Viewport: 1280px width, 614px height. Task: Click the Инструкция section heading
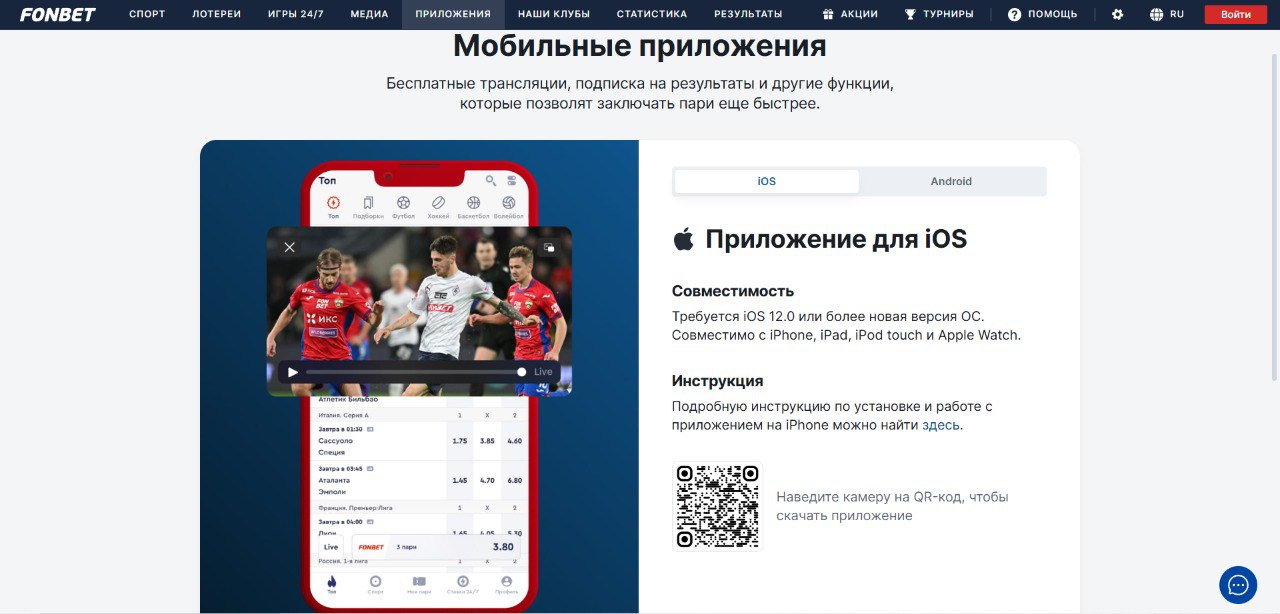tap(717, 381)
